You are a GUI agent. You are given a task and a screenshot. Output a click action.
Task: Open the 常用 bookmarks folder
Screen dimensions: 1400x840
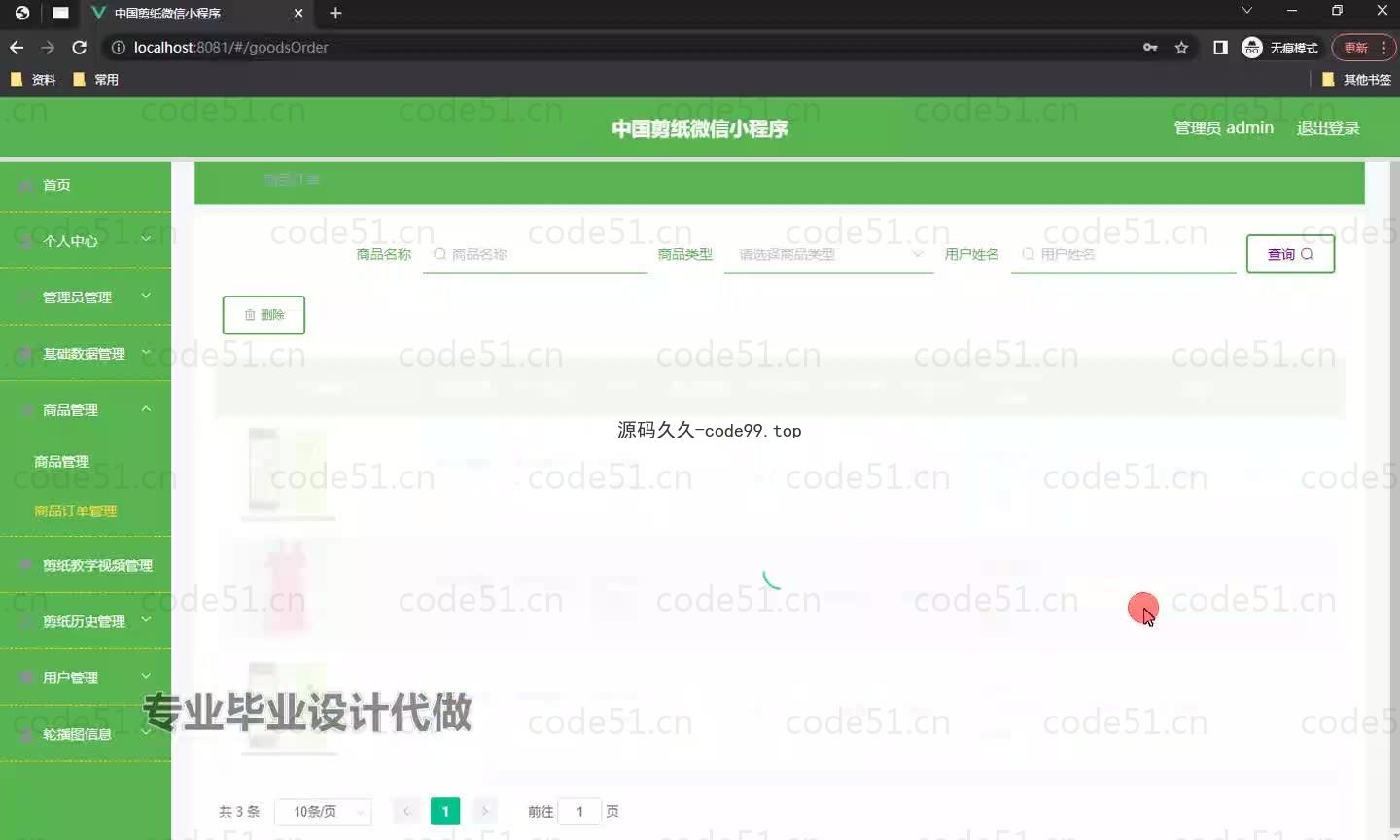95,80
